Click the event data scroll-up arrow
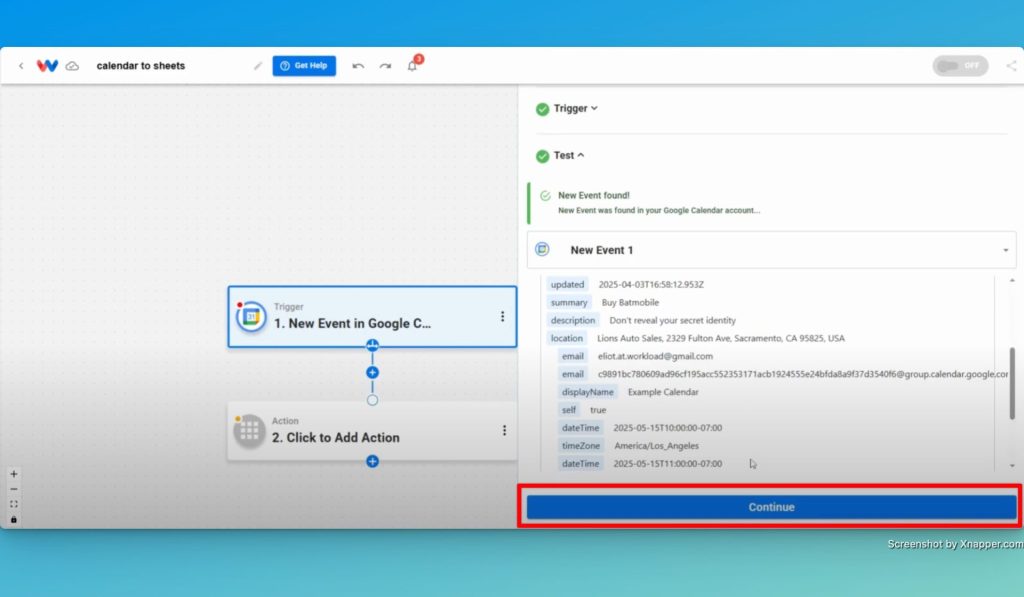1024x597 pixels. pyautogui.click(x=1012, y=280)
